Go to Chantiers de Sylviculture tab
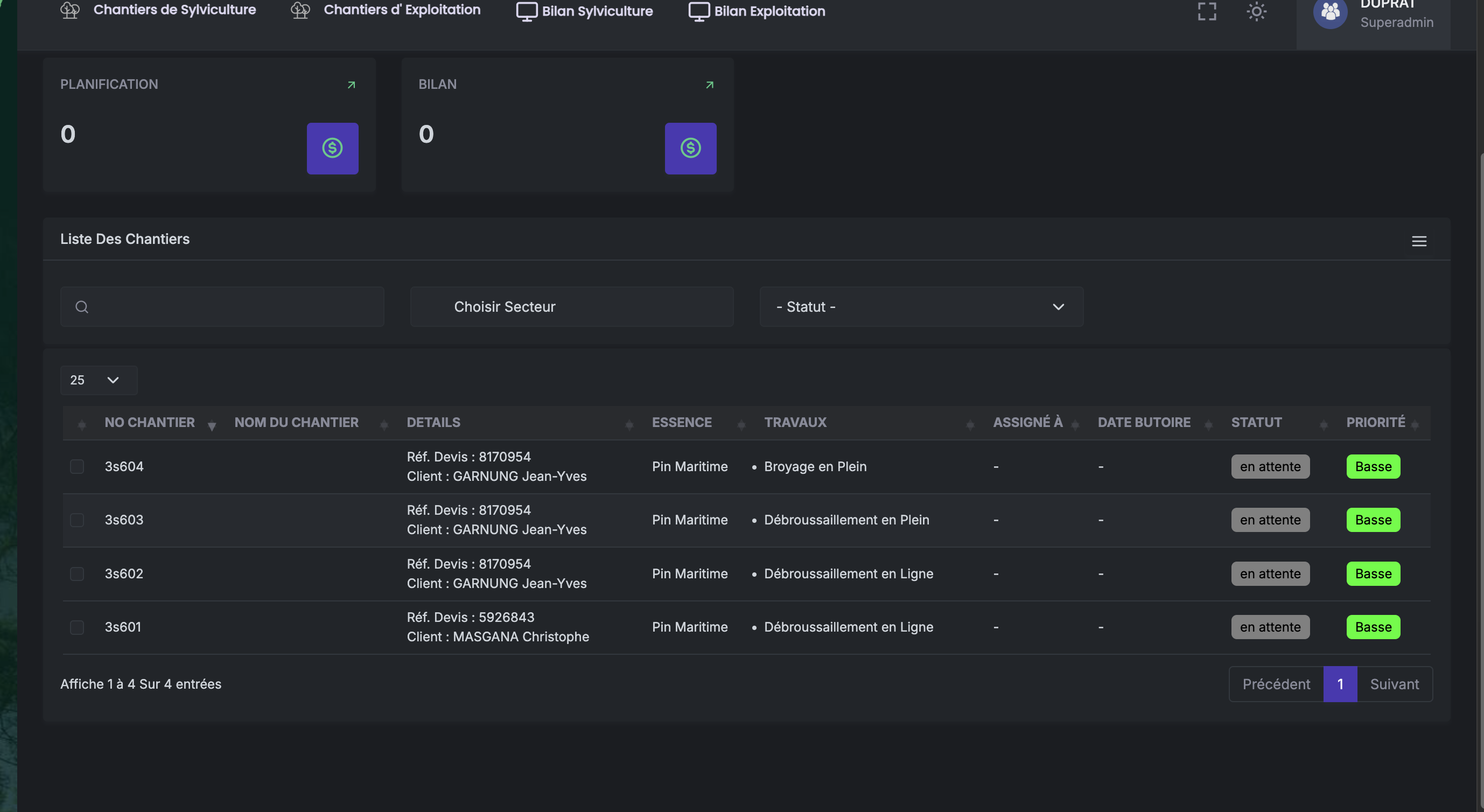 [x=158, y=10]
